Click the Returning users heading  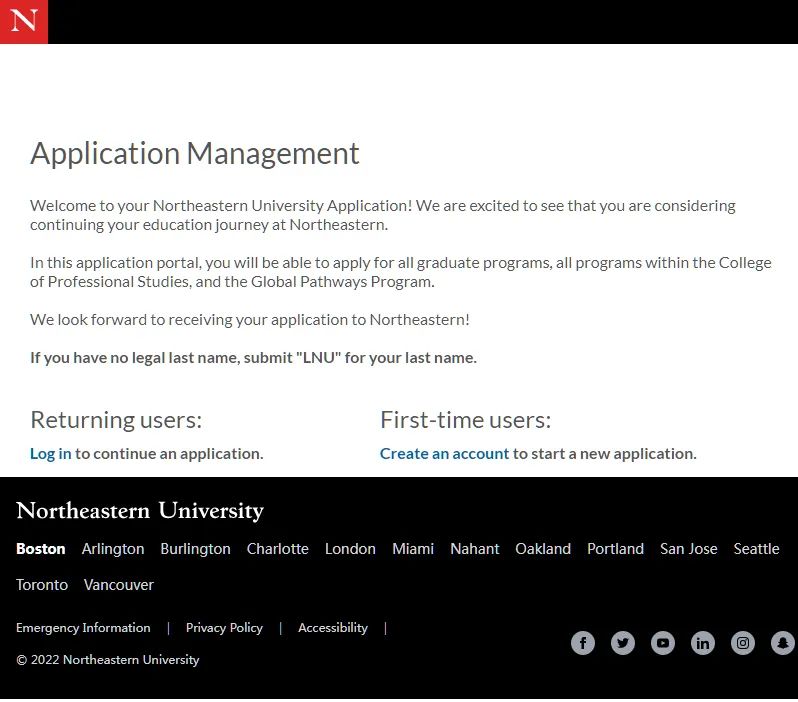coord(116,420)
